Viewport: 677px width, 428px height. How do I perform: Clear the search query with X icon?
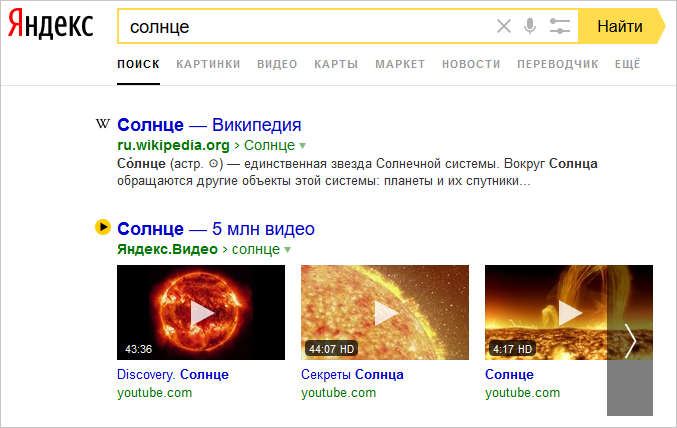click(503, 26)
